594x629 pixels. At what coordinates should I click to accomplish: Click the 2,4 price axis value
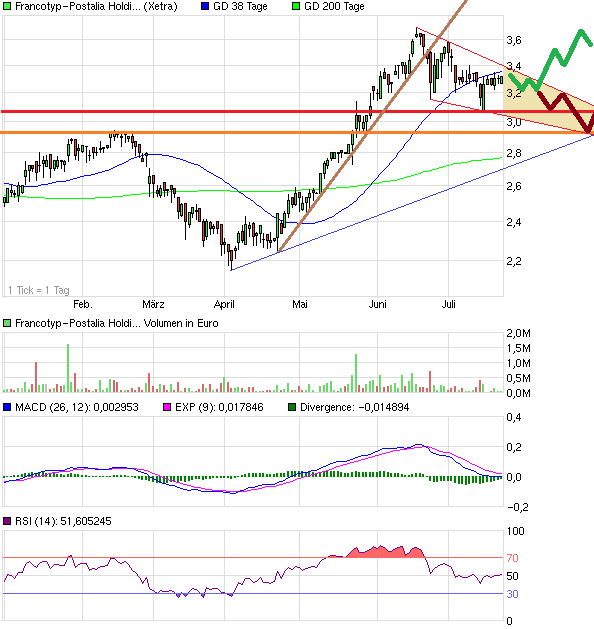[x=514, y=222]
